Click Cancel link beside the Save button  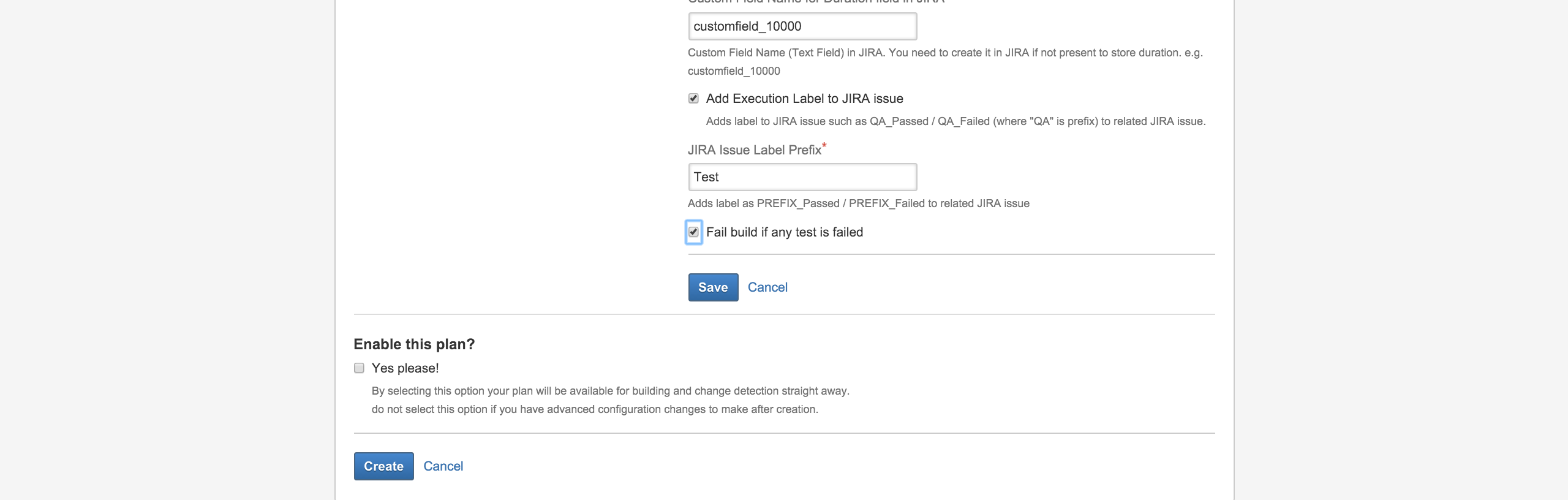[767, 287]
